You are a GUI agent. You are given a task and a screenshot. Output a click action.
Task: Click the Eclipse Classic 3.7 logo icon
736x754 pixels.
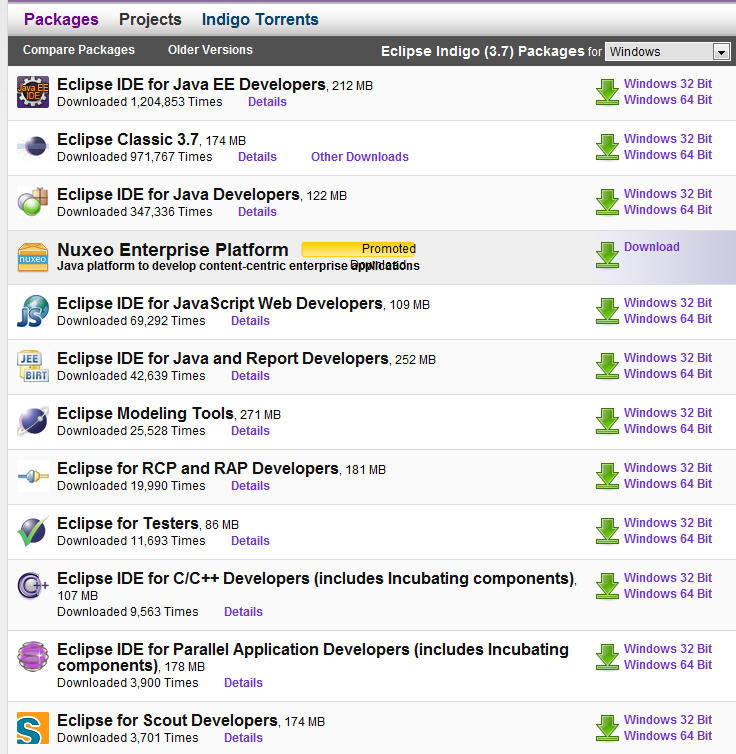(33, 147)
